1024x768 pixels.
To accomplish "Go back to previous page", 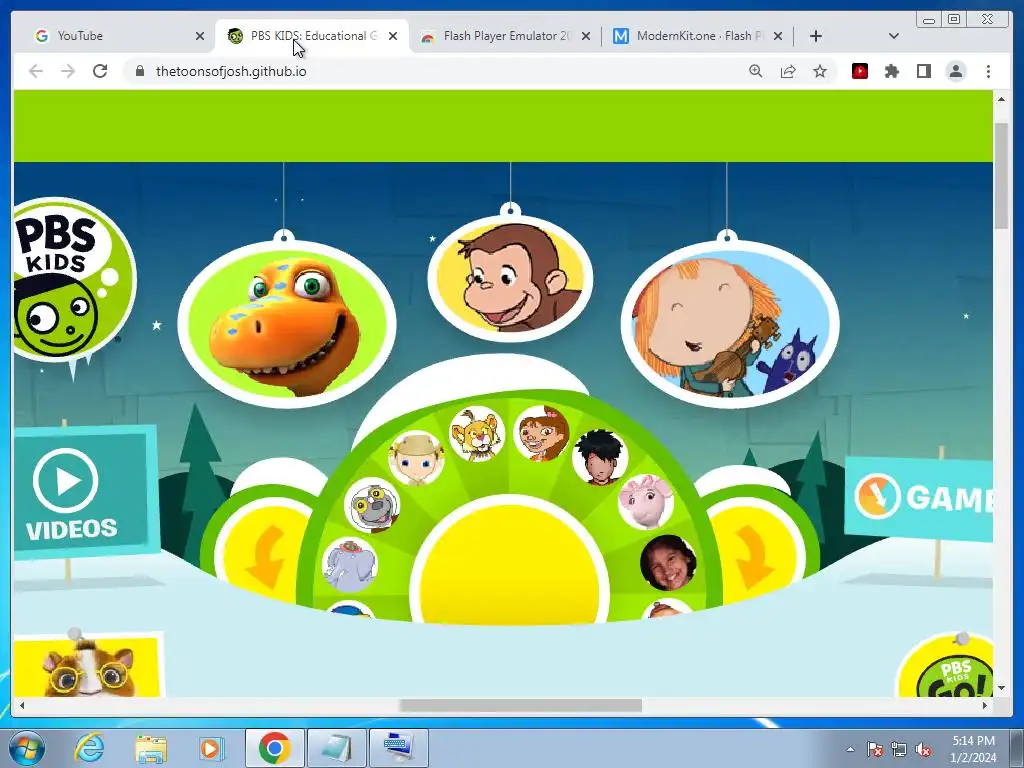I will [36, 71].
